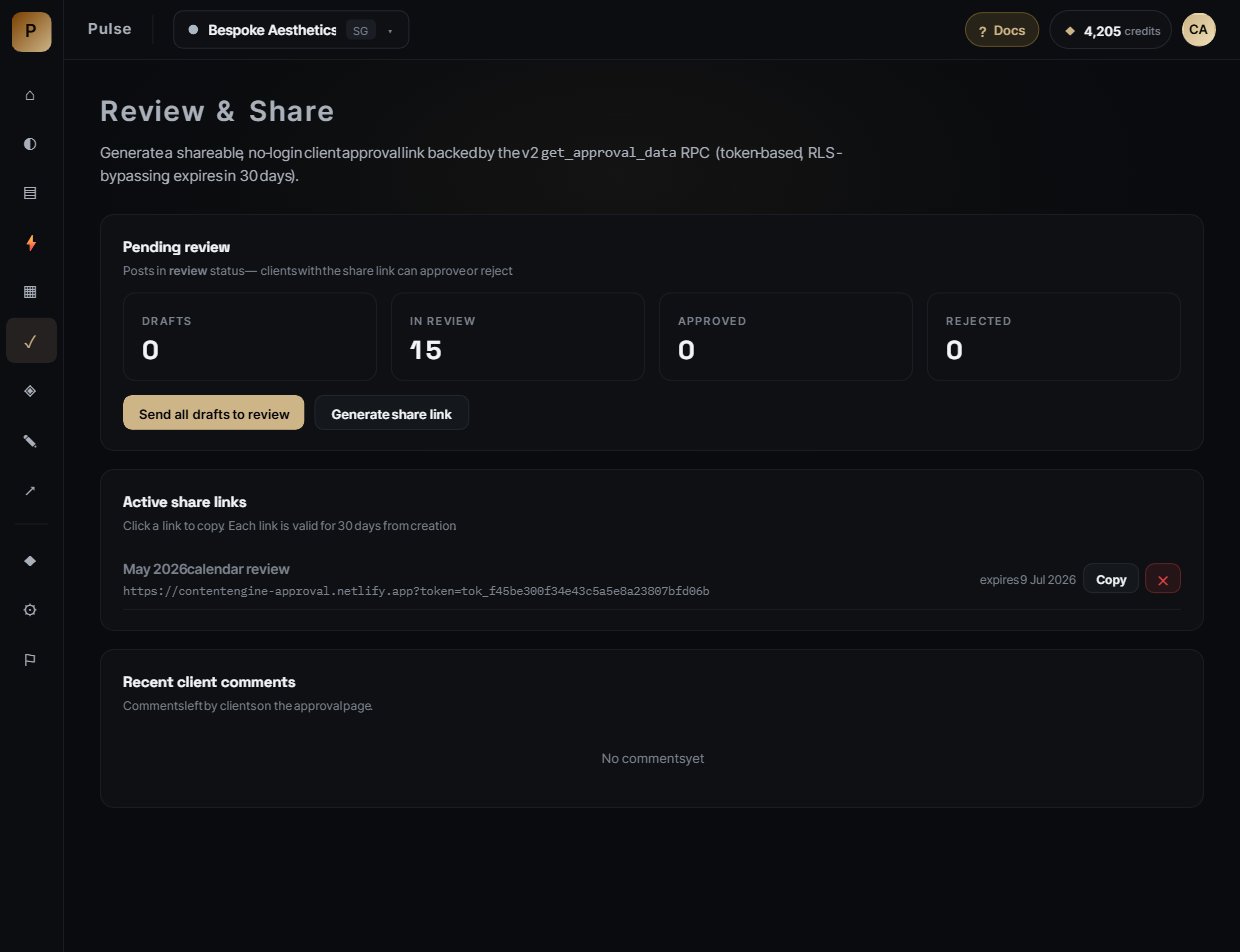
Task: Click the 'No comments yet' text
Action: pos(652,758)
